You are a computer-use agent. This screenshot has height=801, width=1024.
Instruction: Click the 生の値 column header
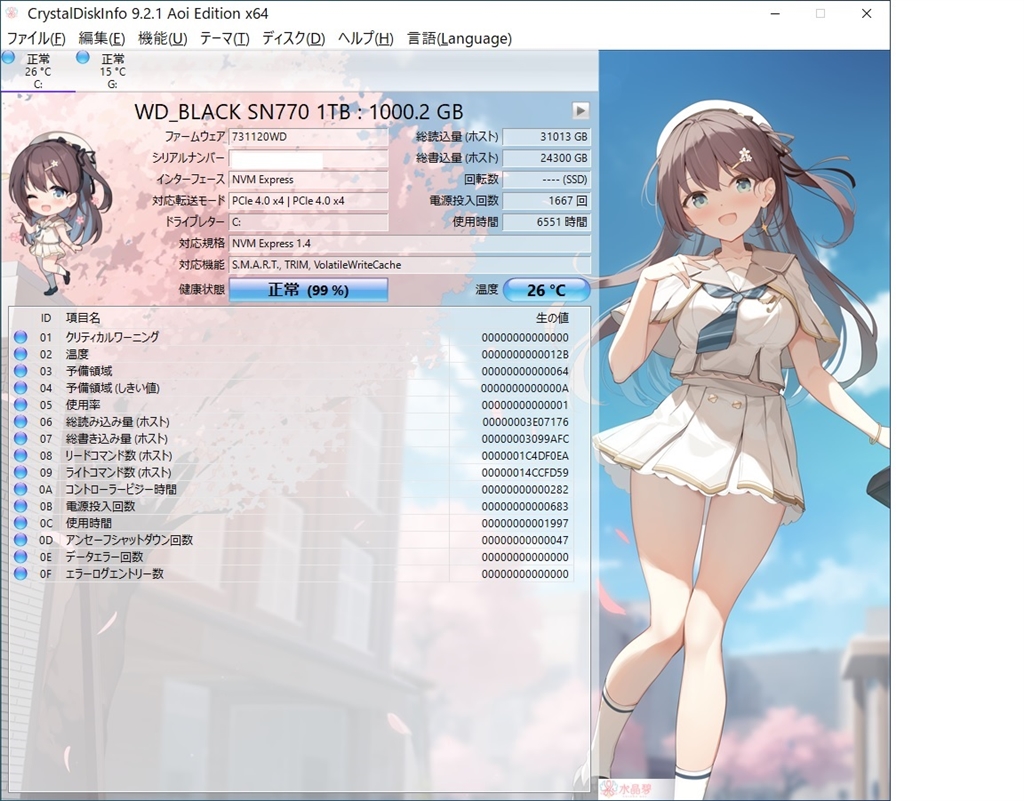coord(552,318)
